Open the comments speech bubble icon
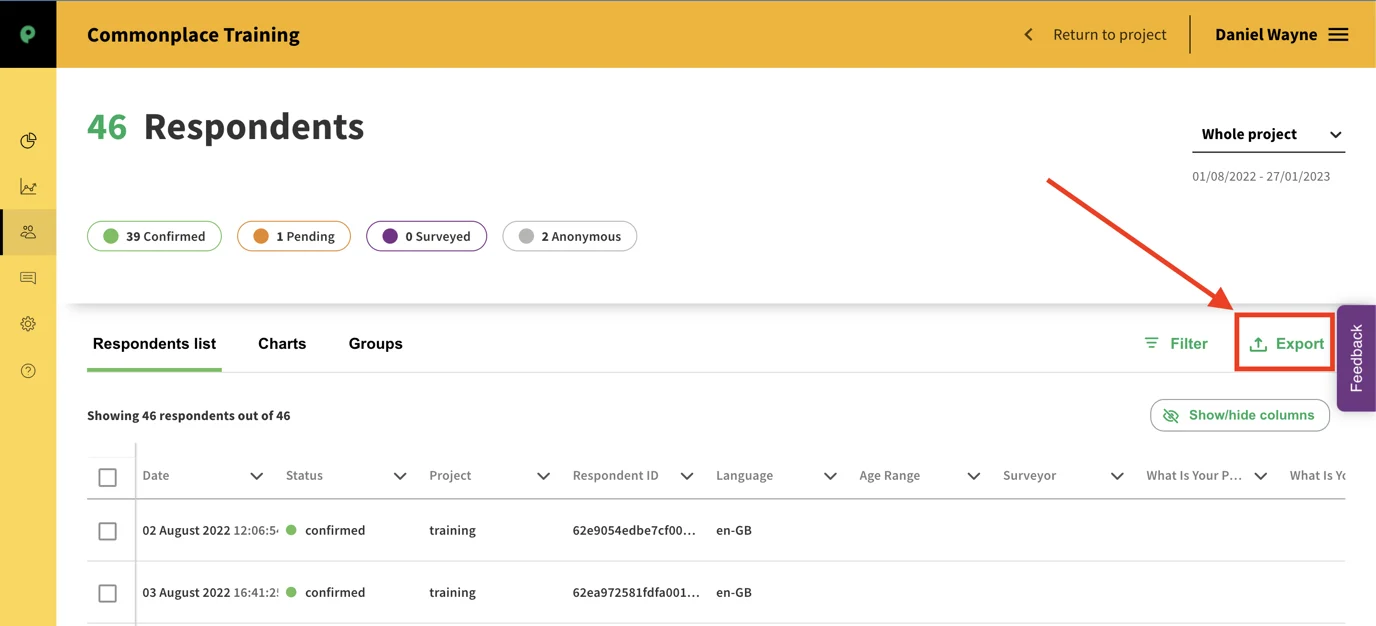The image size is (1376, 626). [28, 278]
